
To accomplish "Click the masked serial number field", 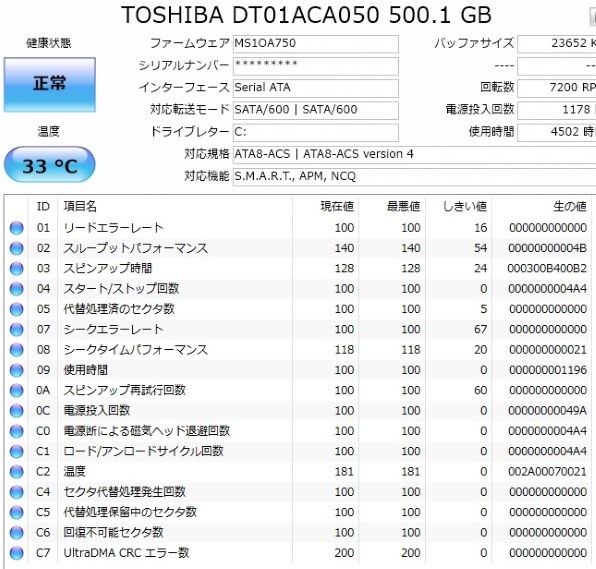I will tap(315, 66).
